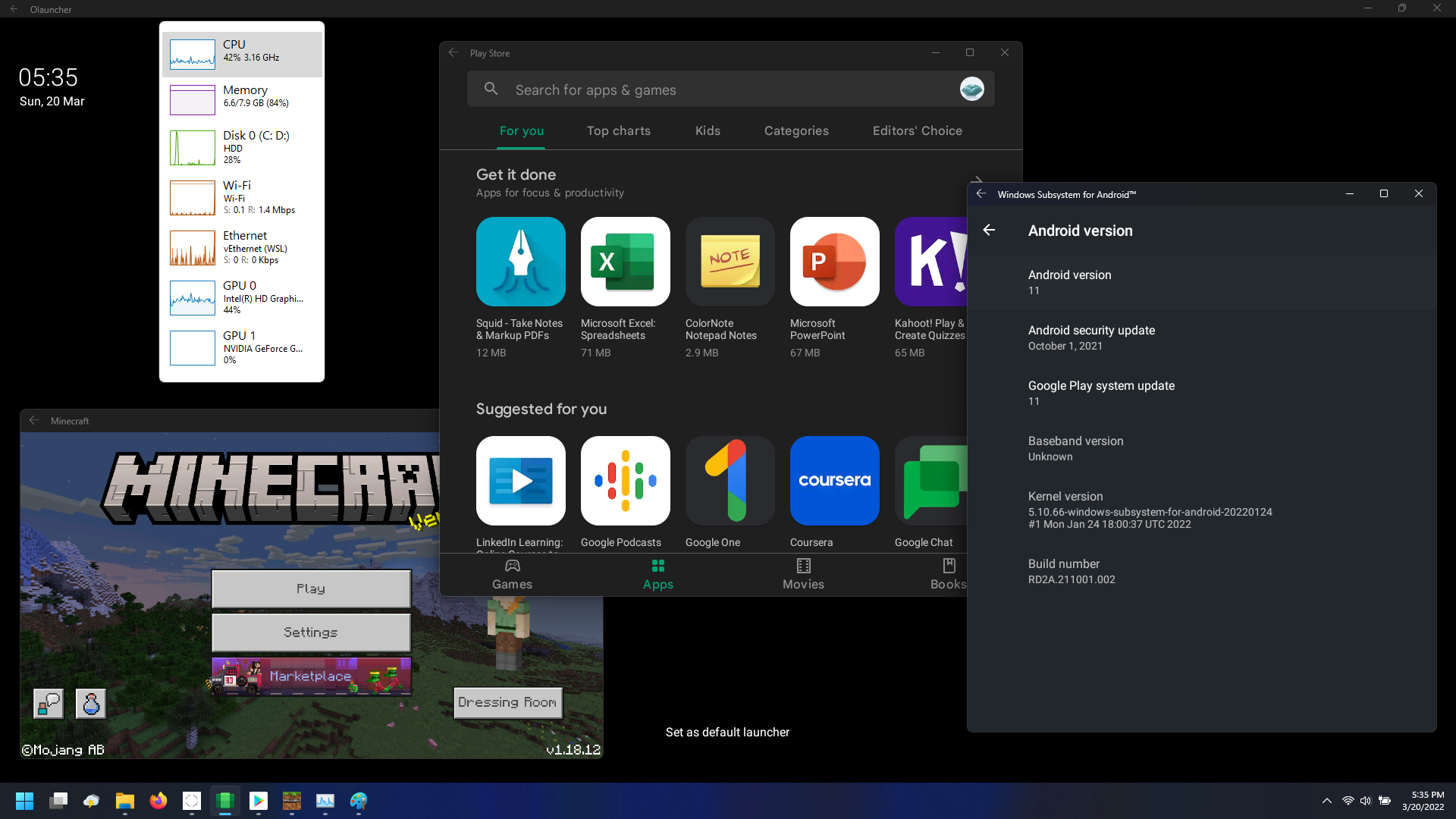Select the Games bottom navigation tab
This screenshot has height=819, width=1456.
(x=512, y=574)
